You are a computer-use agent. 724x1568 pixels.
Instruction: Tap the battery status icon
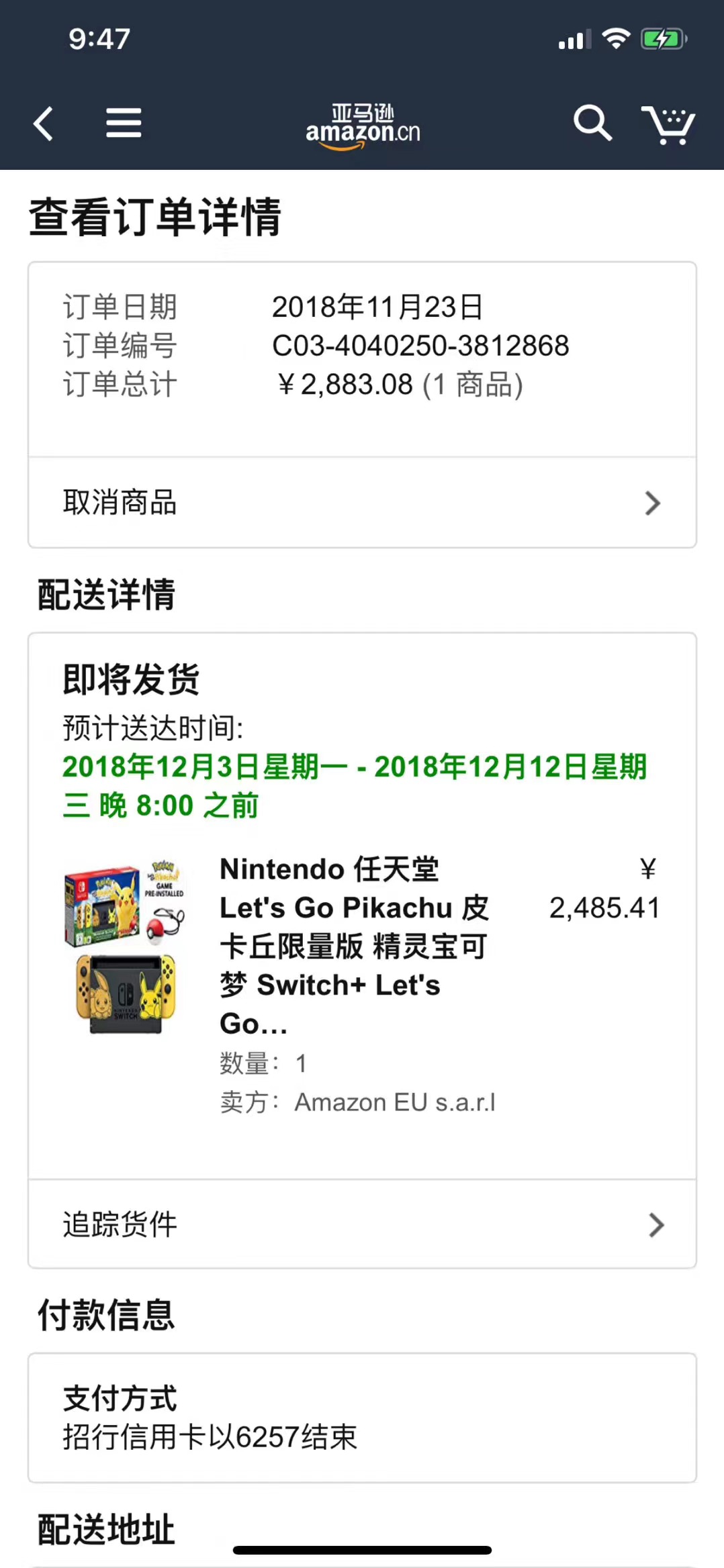click(664, 39)
